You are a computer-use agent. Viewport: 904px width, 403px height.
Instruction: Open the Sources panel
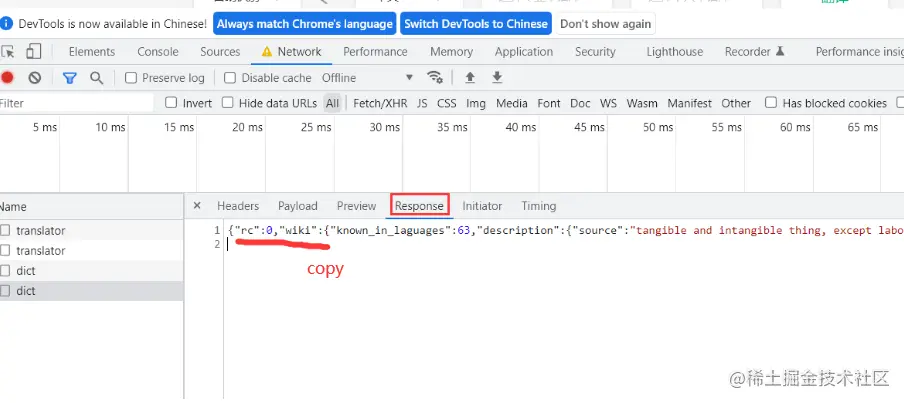click(x=220, y=52)
